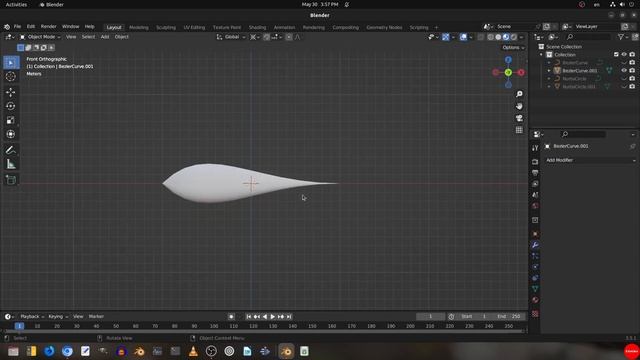The width and height of the screenshot is (640, 360).
Task: Click the outliner search field
Action: point(587,37)
